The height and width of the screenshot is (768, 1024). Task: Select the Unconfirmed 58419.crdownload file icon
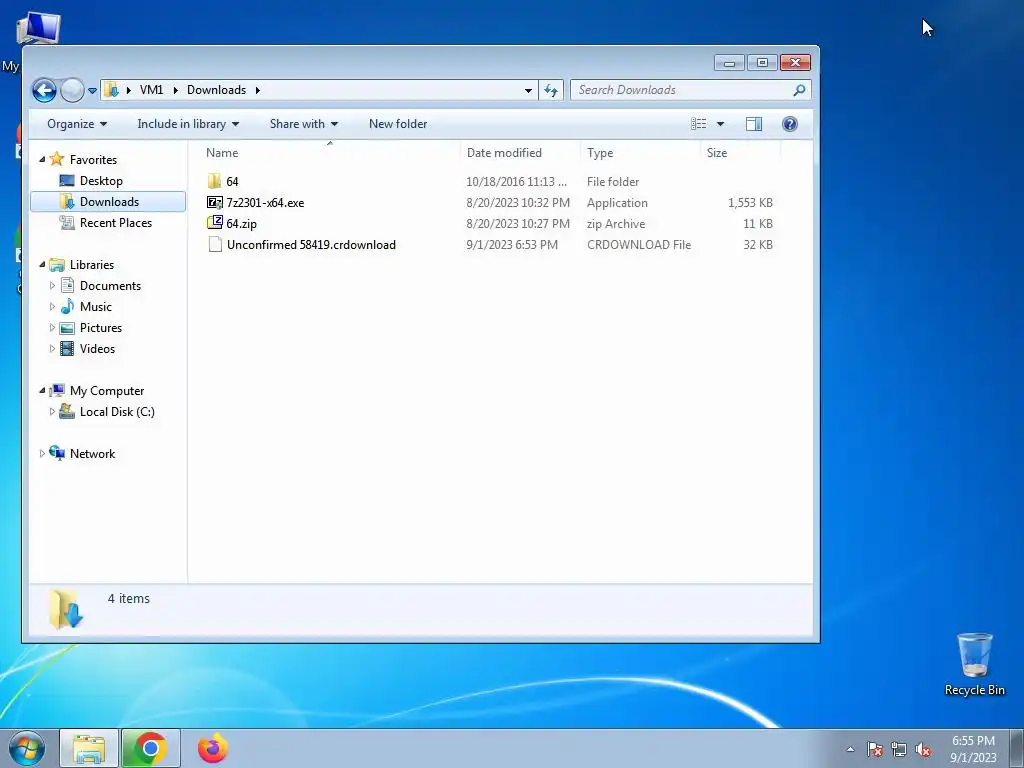tap(214, 245)
